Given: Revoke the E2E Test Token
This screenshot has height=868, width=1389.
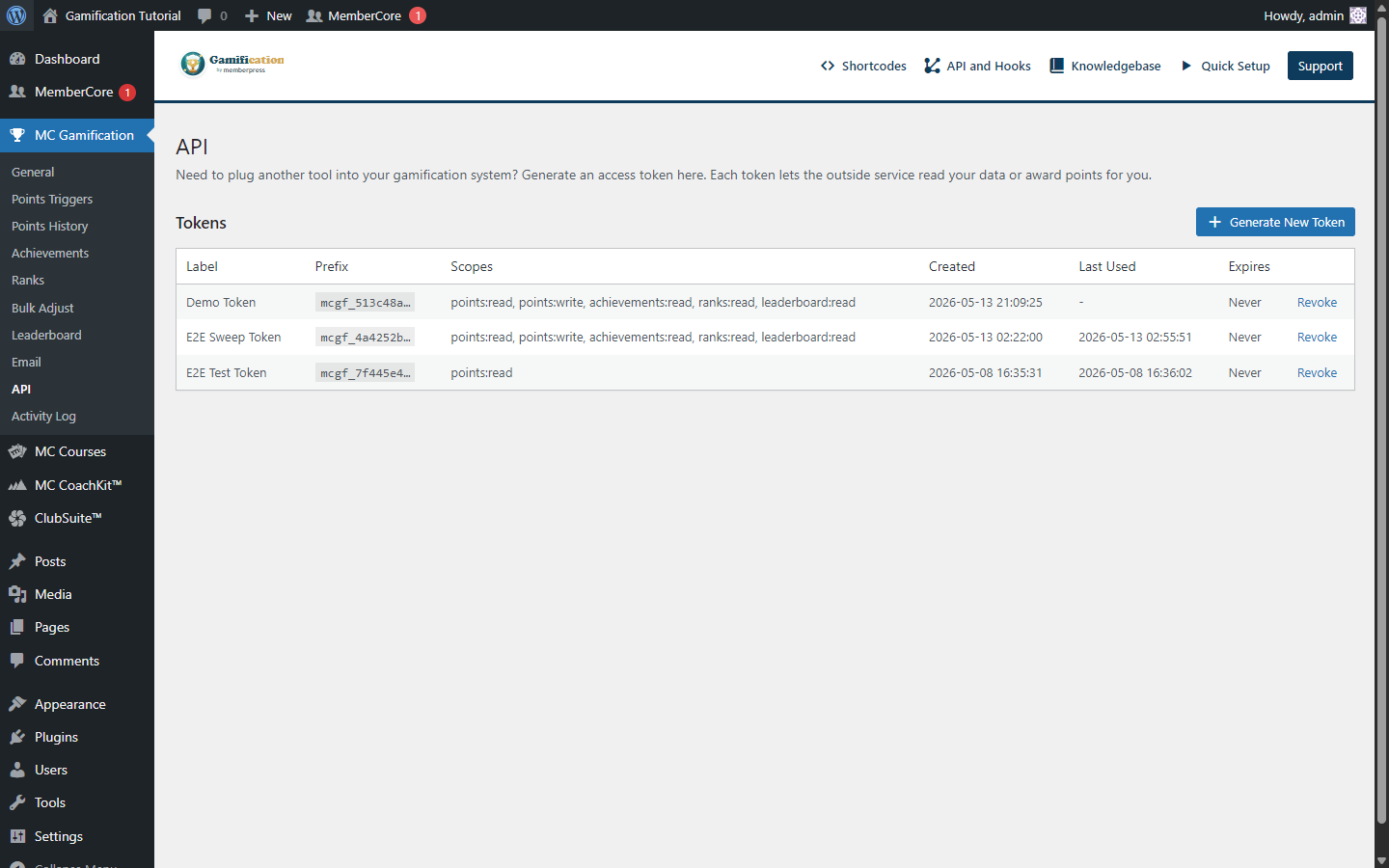Looking at the screenshot, I should 1317,372.
